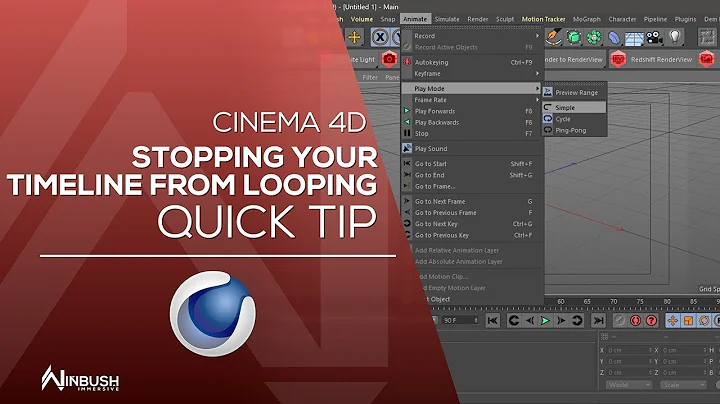This screenshot has height=404, width=720.
Task: Click the stepper of the position X field
Action: click(x=650, y=350)
